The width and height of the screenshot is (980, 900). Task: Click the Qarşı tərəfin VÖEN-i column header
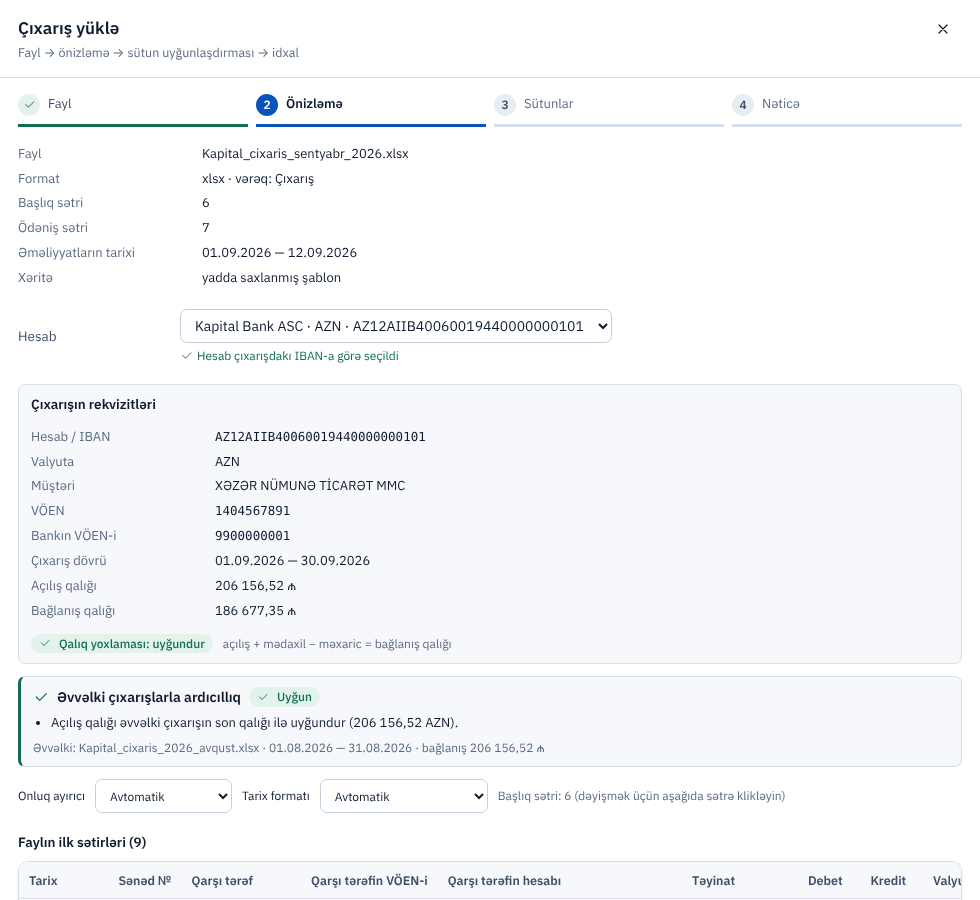(x=369, y=881)
